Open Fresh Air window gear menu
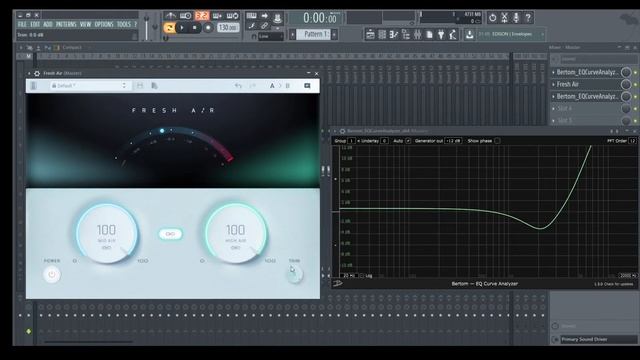Viewport: 640px width, 360px height. 37,73
